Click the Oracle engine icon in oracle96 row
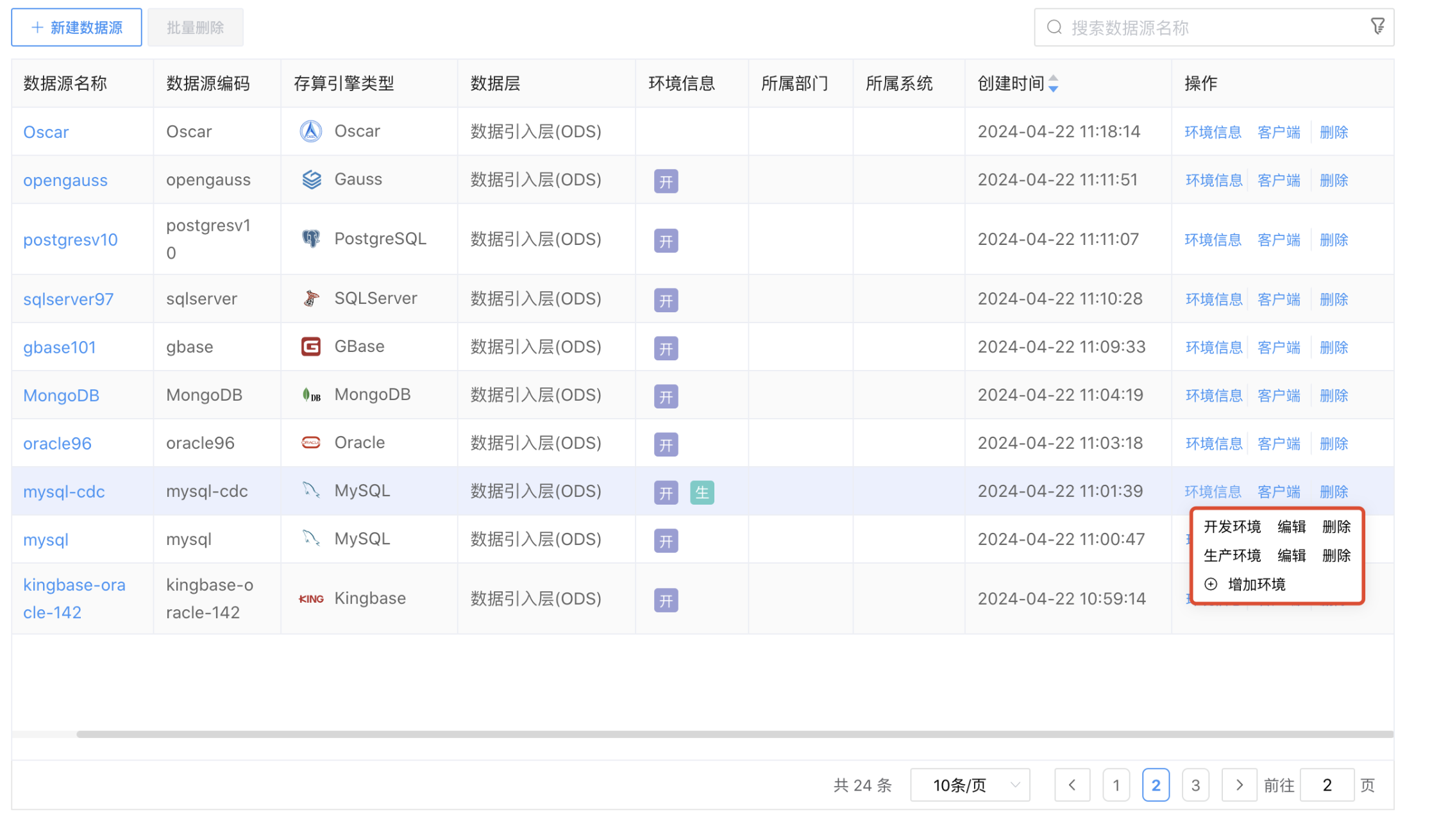This screenshot has height=840, width=1439. point(310,442)
